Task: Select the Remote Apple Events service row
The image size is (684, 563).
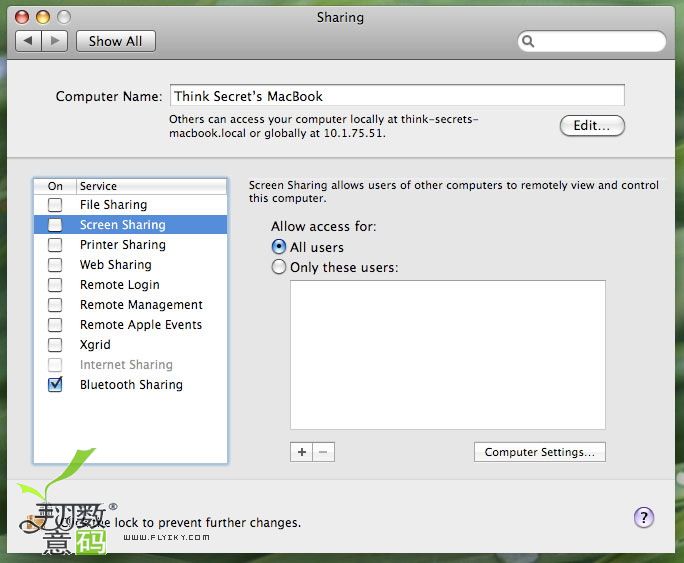Action: (130, 325)
